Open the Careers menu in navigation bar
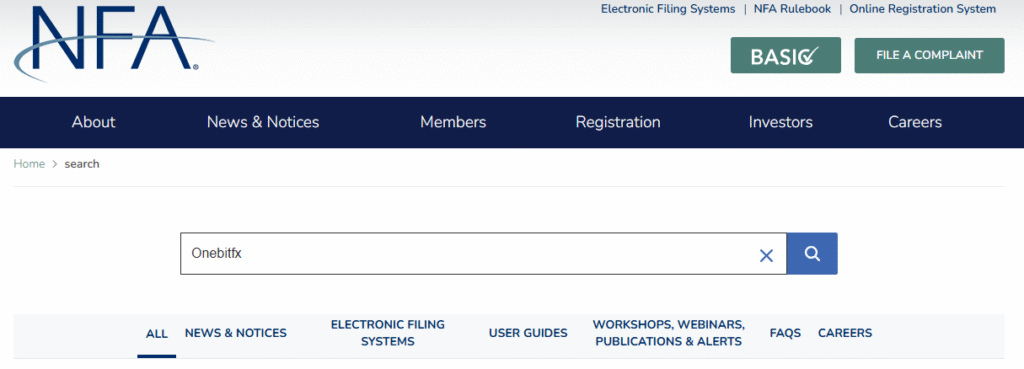The height and width of the screenshot is (369, 1024). click(x=915, y=122)
